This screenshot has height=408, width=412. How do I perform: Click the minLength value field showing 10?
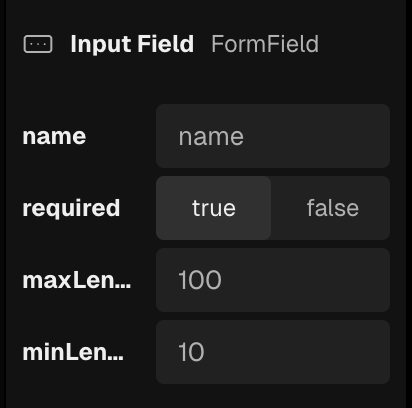[273, 352]
